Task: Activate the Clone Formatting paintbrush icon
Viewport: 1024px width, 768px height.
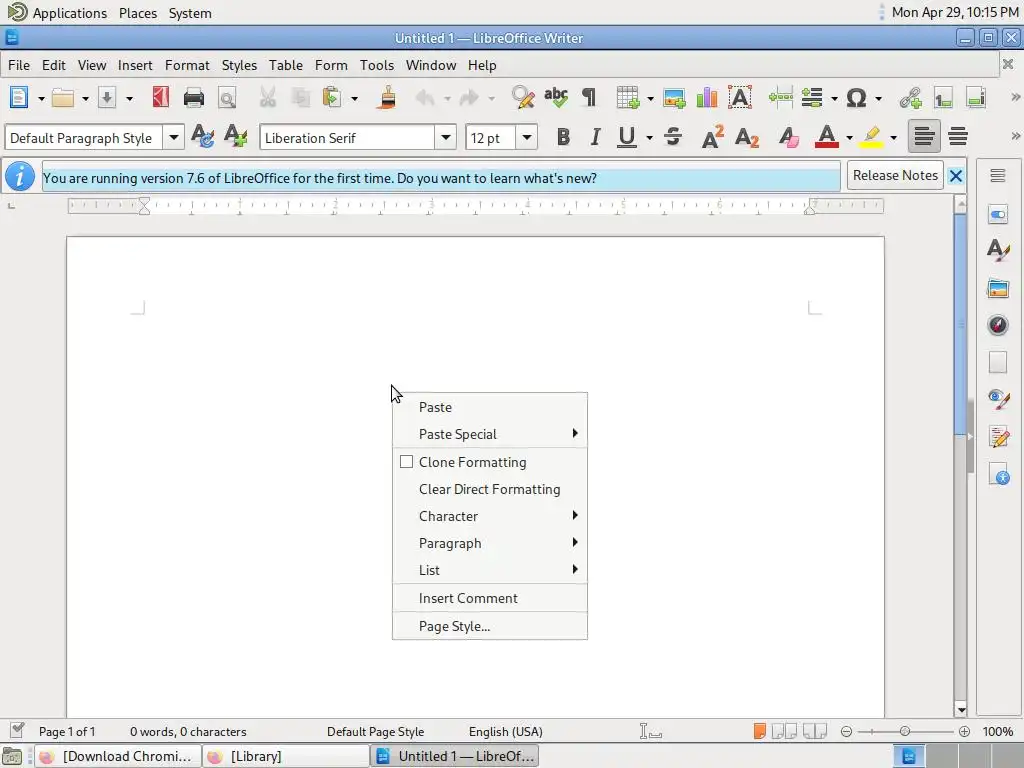Action: click(387, 98)
